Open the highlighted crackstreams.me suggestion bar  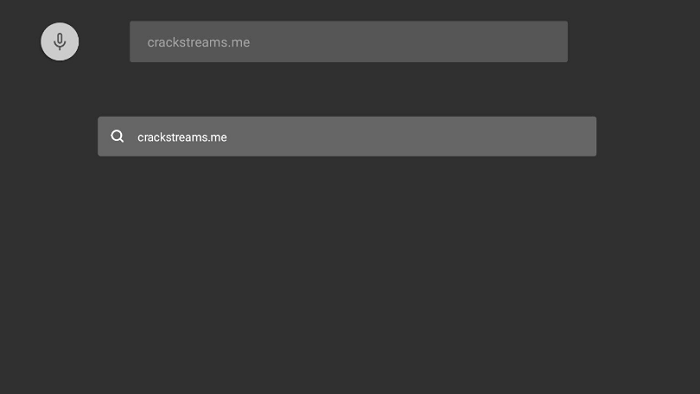pyautogui.click(x=347, y=137)
